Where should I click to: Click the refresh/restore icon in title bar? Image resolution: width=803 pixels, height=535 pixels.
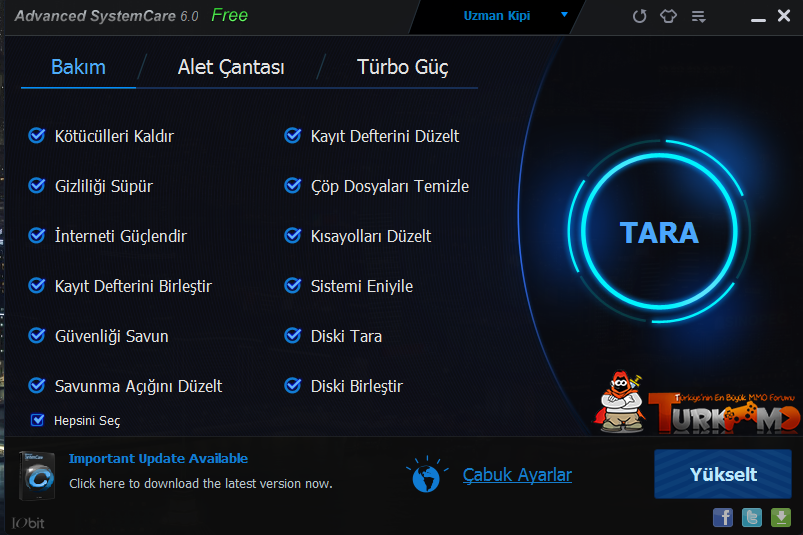point(639,16)
